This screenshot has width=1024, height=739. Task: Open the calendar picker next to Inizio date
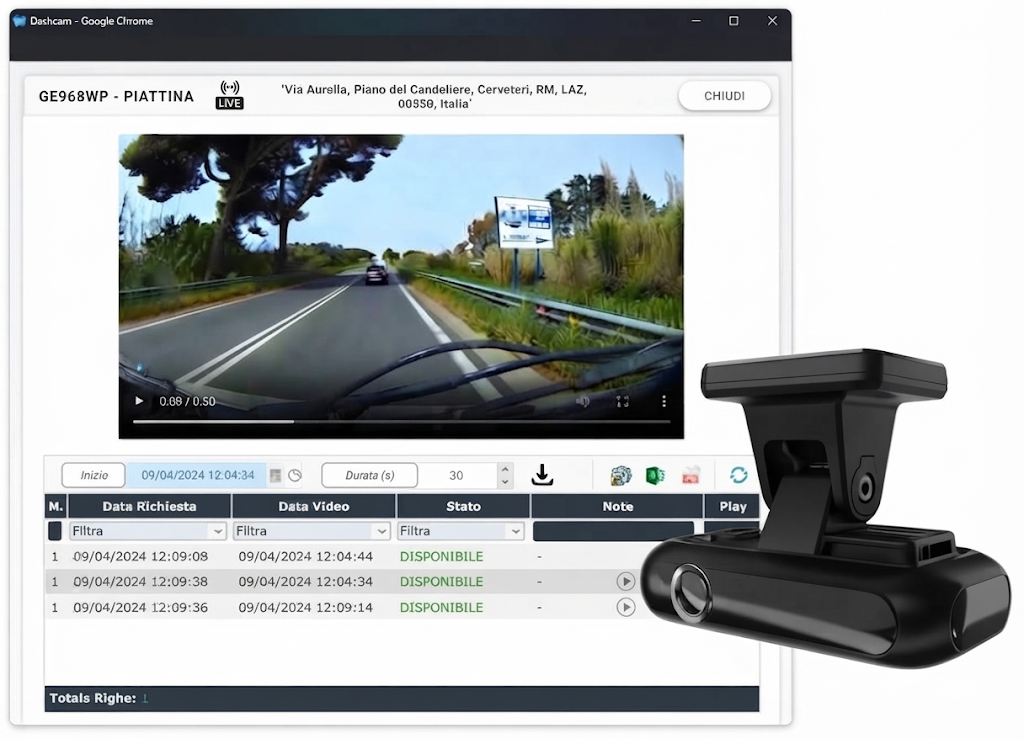tap(276, 475)
